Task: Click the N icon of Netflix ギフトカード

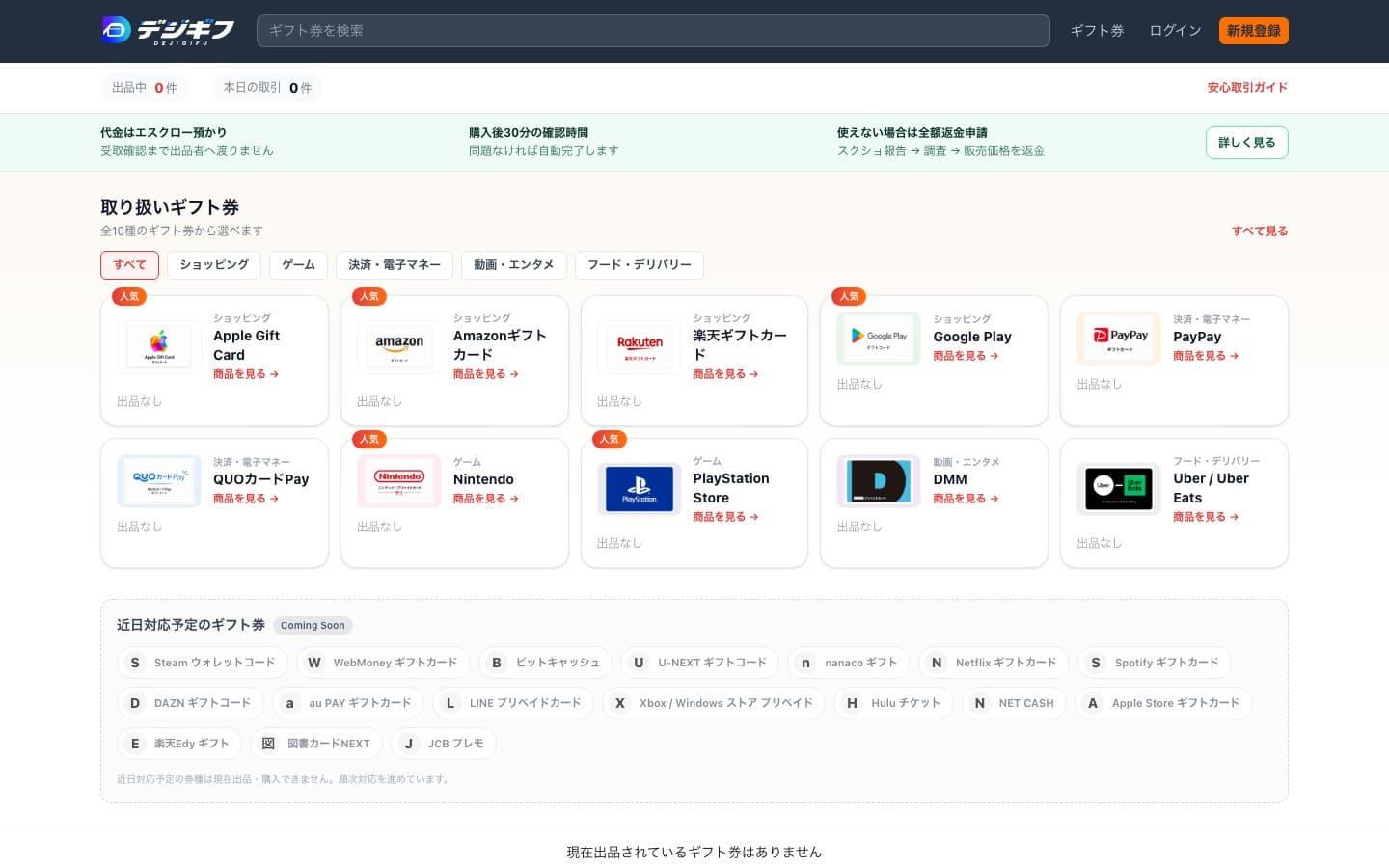Action: coord(937,663)
